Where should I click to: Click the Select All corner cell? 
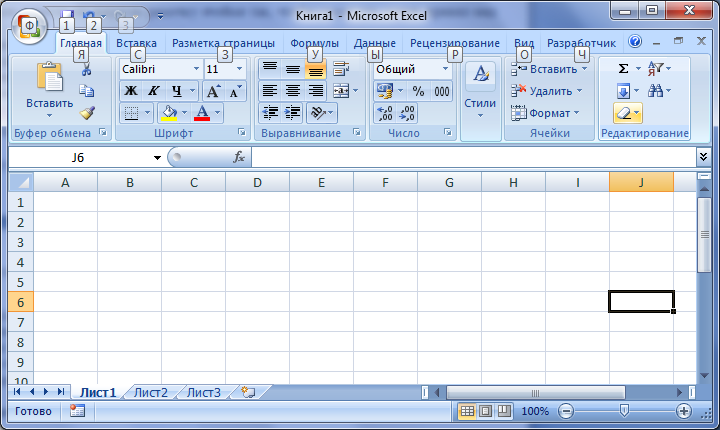pos(21,182)
